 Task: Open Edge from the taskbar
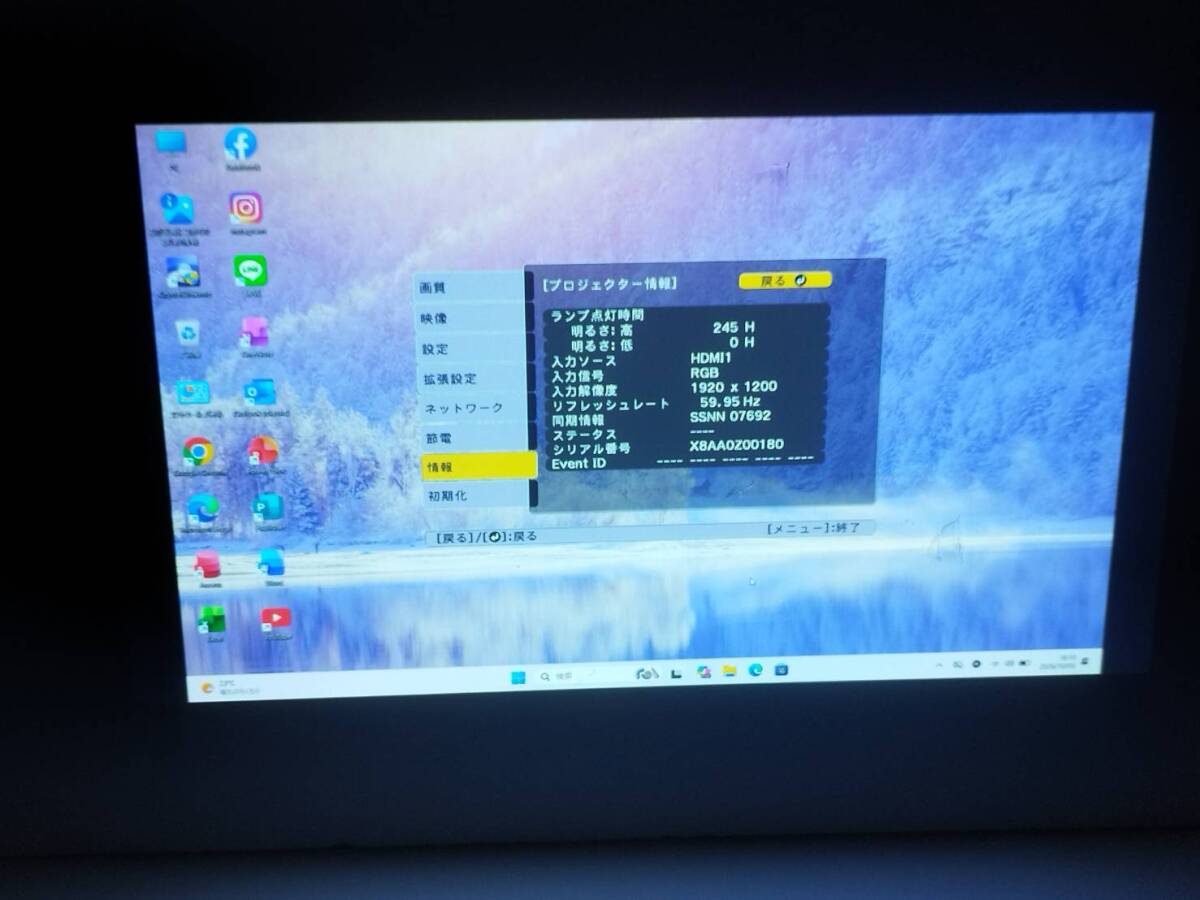point(755,670)
